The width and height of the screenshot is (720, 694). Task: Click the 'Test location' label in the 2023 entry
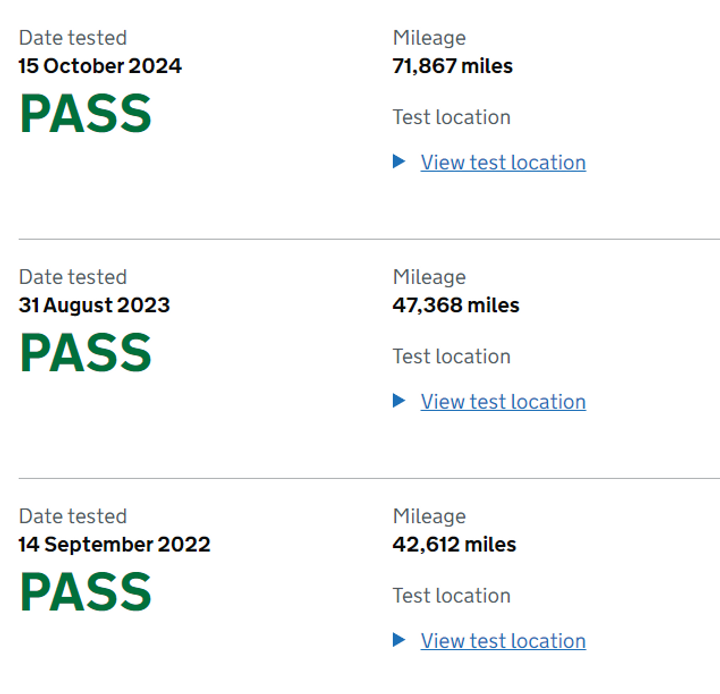click(451, 356)
